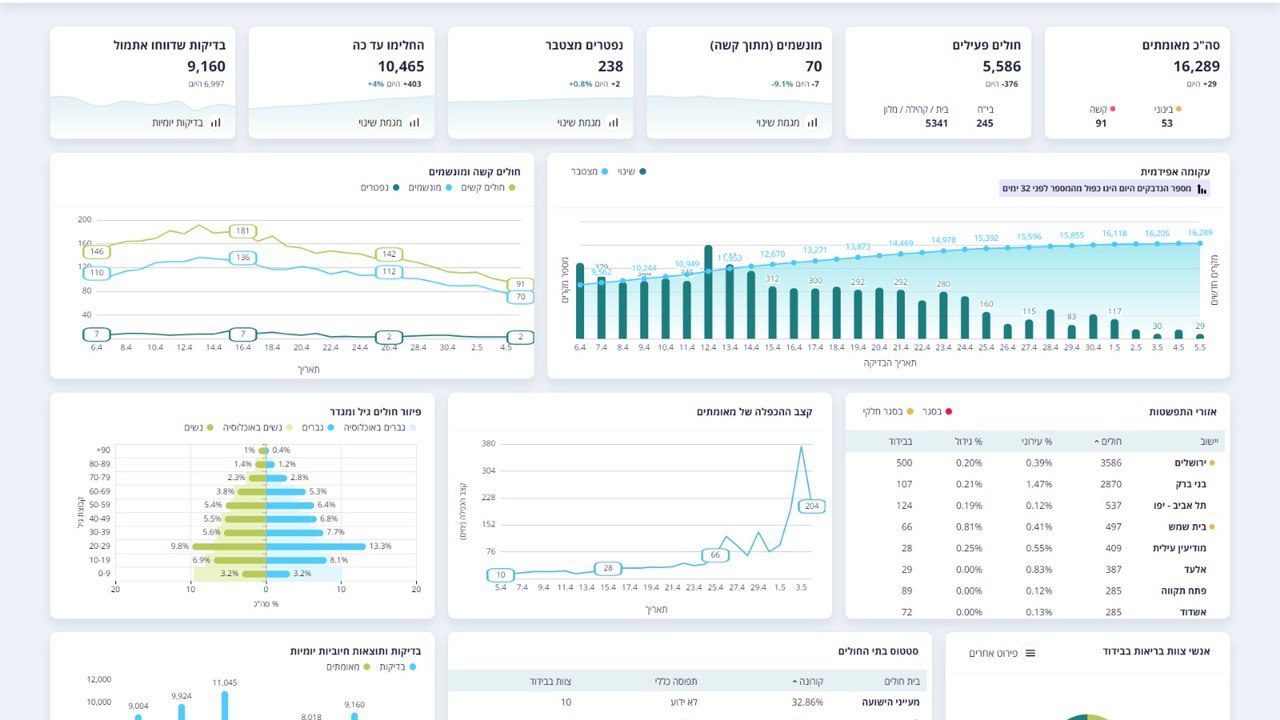This screenshot has height=720, width=1280.
Task: Select the מעייני הישועה hospital row
Action: pyautogui.click(x=688, y=703)
